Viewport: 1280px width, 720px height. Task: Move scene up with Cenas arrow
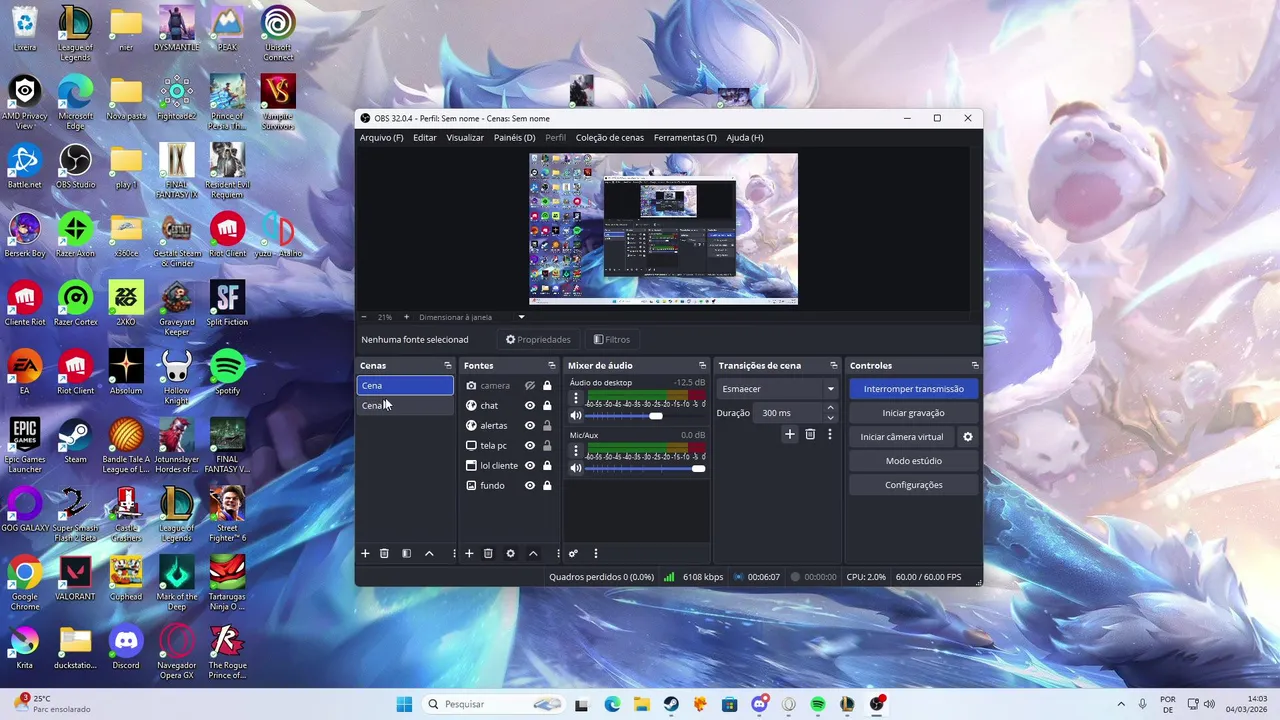pyautogui.click(x=429, y=553)
